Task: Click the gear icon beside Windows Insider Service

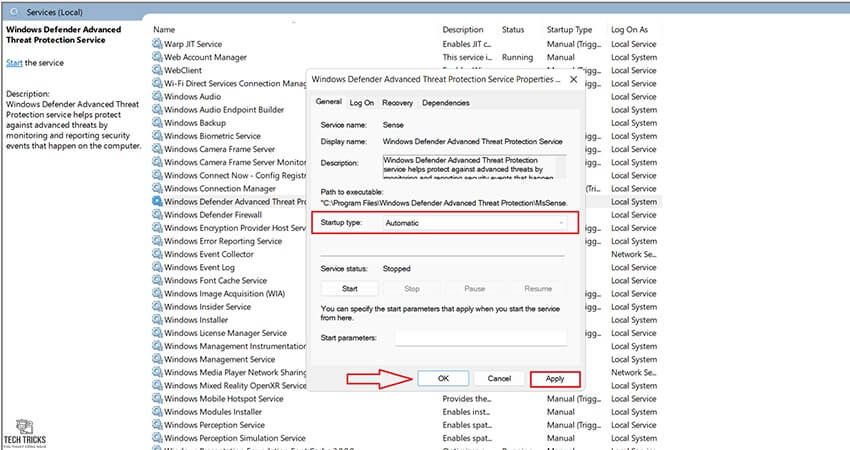Action: tap(157, 306)
